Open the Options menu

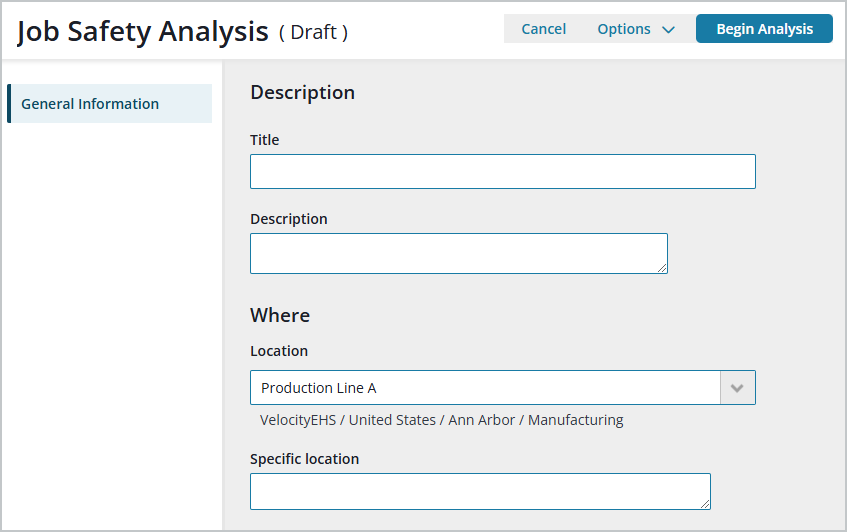click(636, 29)
